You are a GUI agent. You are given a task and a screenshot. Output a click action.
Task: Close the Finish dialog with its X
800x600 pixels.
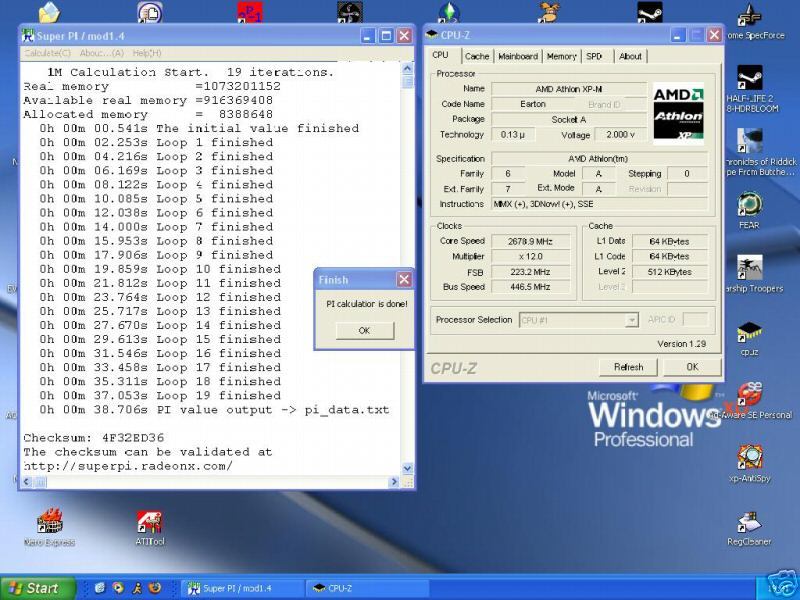point(404,279)
